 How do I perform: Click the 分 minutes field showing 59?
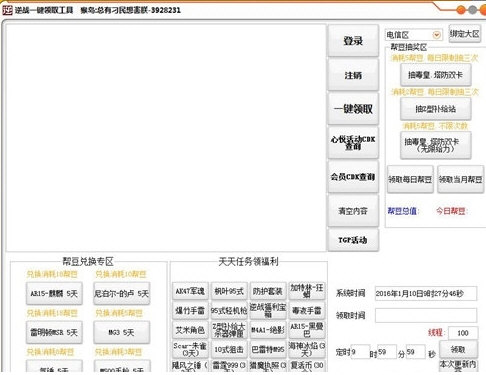(x=387, y=352)
